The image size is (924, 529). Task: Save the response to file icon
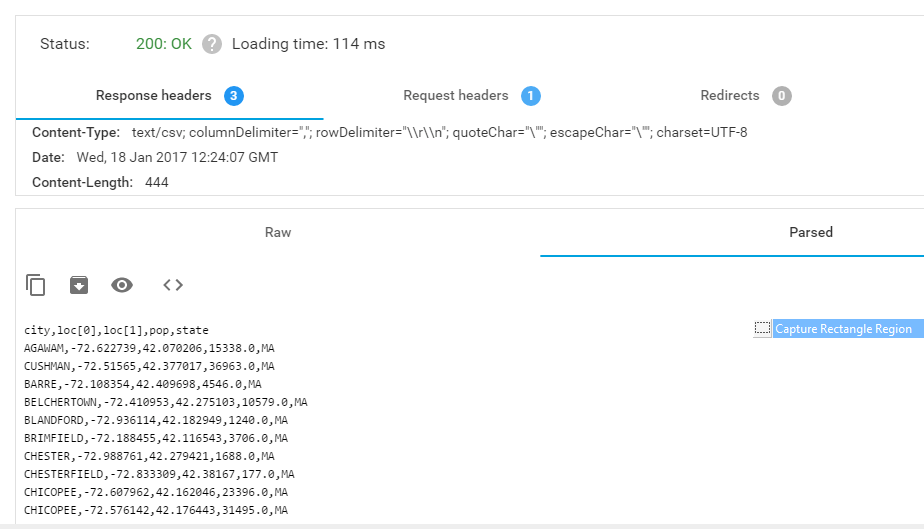coord(79,285)
